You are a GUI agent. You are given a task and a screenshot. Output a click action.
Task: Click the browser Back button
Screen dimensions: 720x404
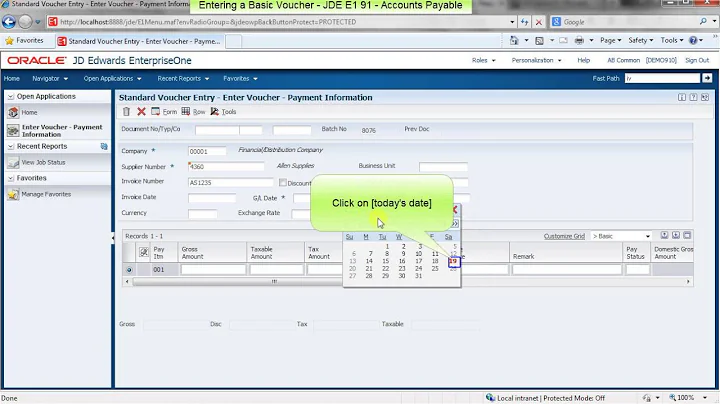(9, 22)
